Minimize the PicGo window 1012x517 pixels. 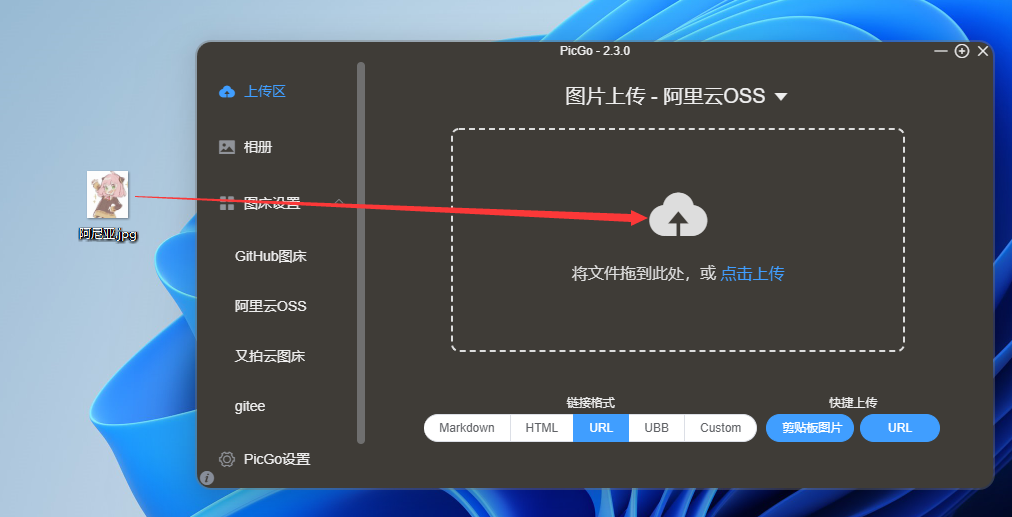coord(941,51)
